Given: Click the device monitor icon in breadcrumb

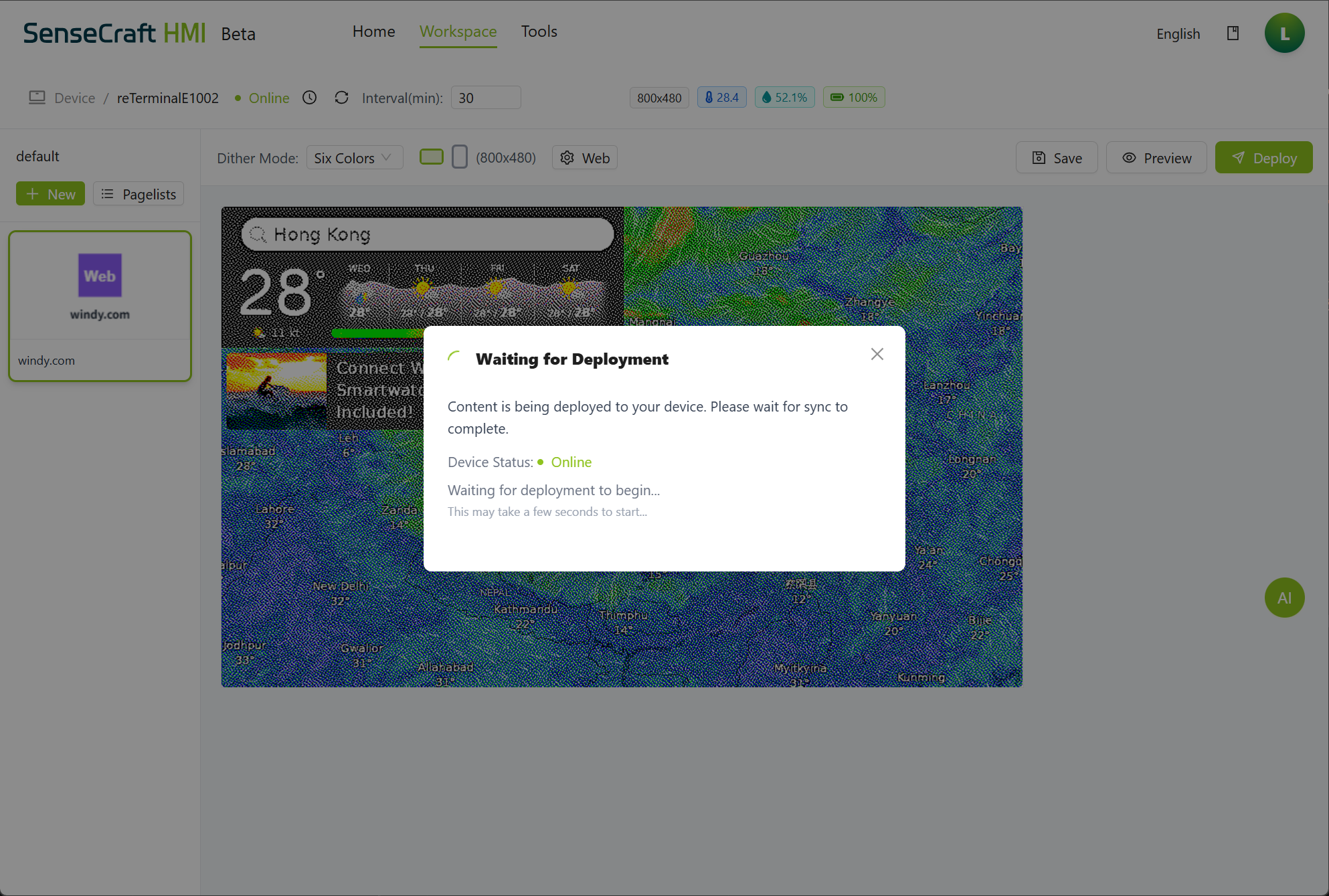Looking at the screenshot, I should [x=37, y=98].
